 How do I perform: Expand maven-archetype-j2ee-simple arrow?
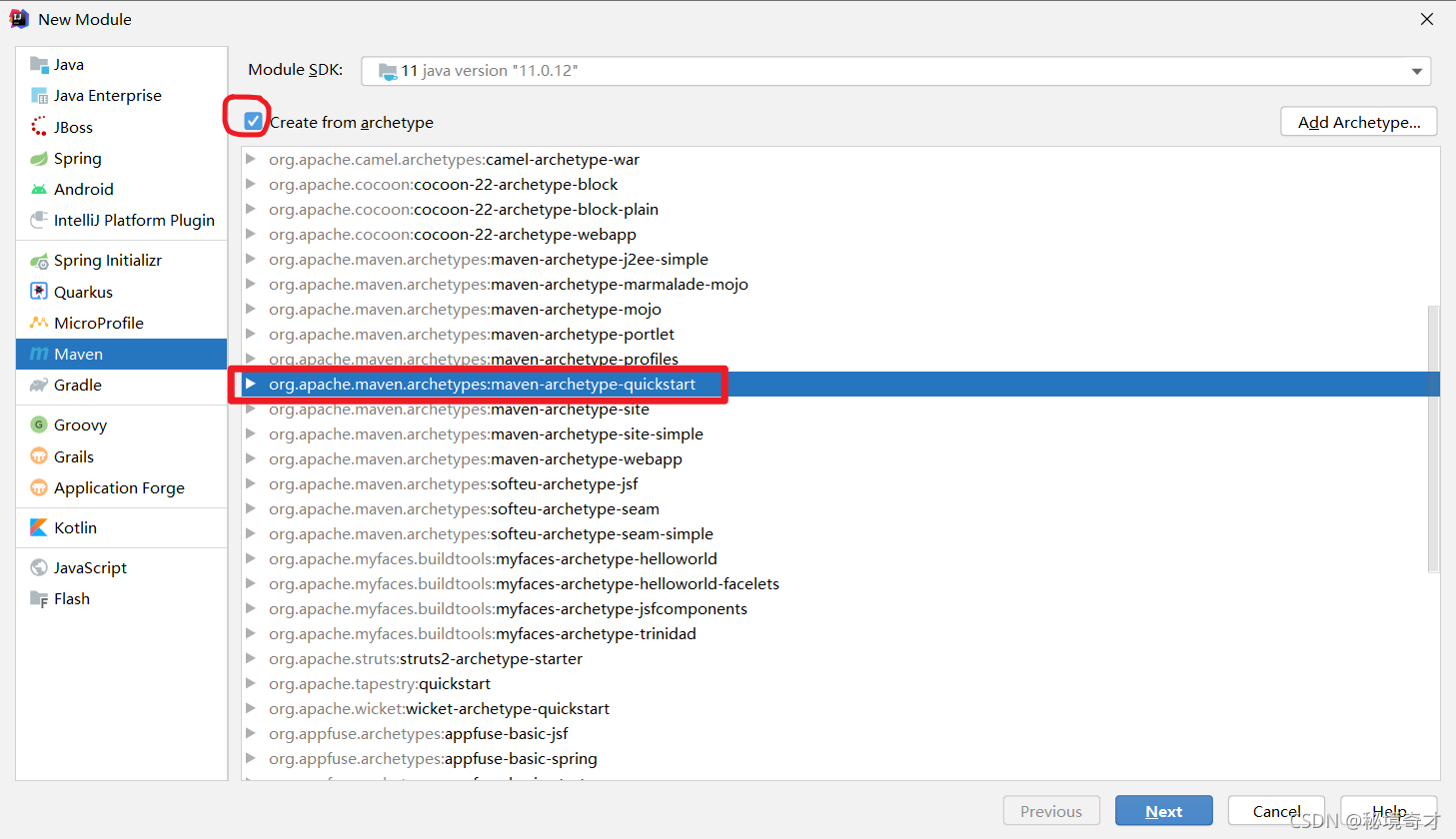point(251,259)
